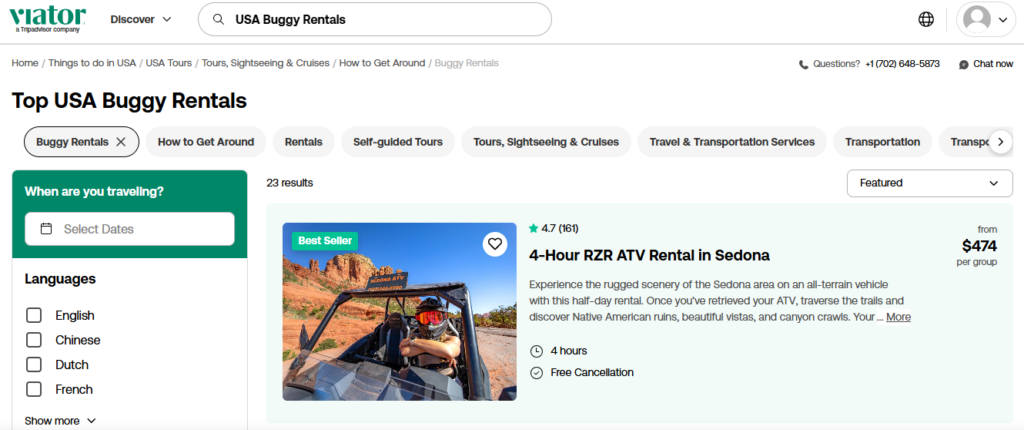Click the Free Cancellation label

pyautogui.click(x=592, y=372)
